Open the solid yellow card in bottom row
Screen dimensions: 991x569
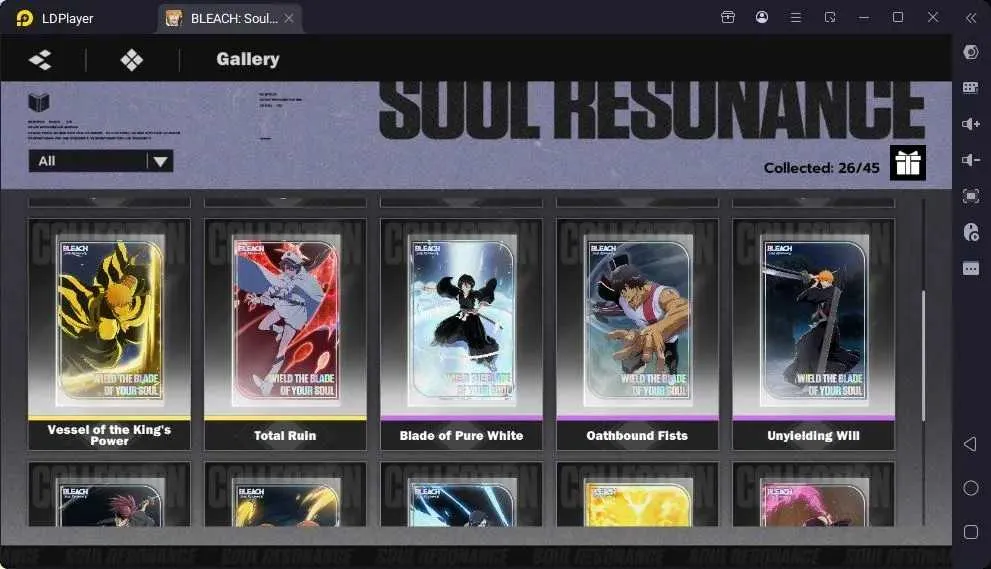[637, 494]
